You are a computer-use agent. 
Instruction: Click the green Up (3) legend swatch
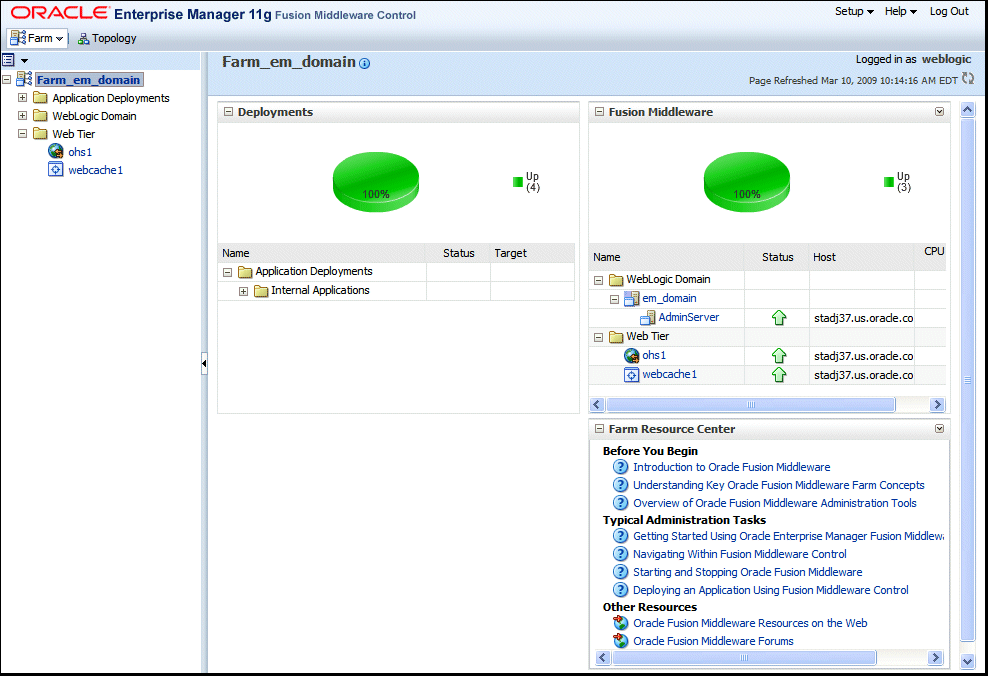point(889,182)
